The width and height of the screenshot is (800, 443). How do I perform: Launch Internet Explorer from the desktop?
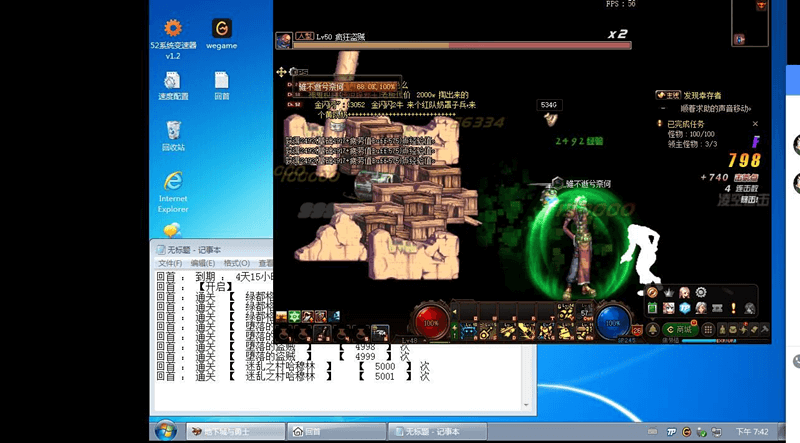click(173, 192)
